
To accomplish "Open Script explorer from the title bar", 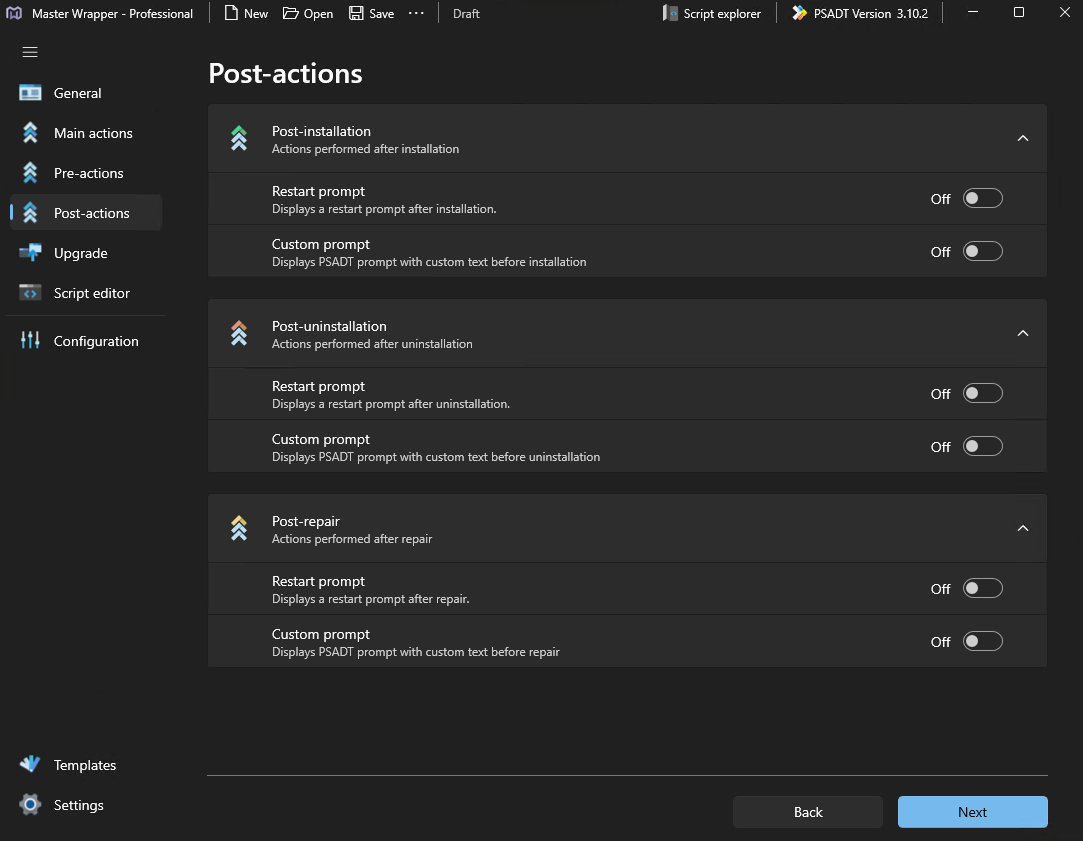I will coord(712,14).
